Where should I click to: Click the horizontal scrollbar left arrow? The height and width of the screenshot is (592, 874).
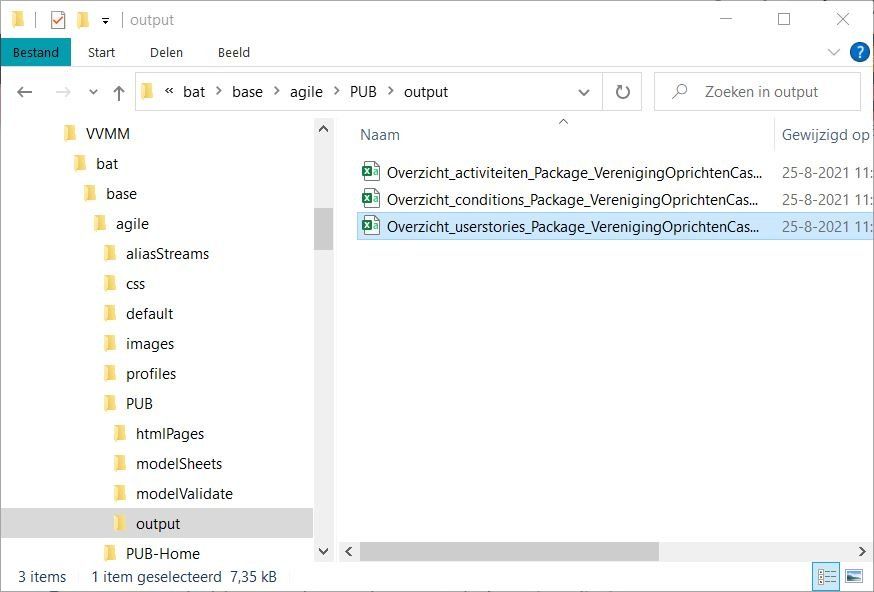[x=349, y=552]
